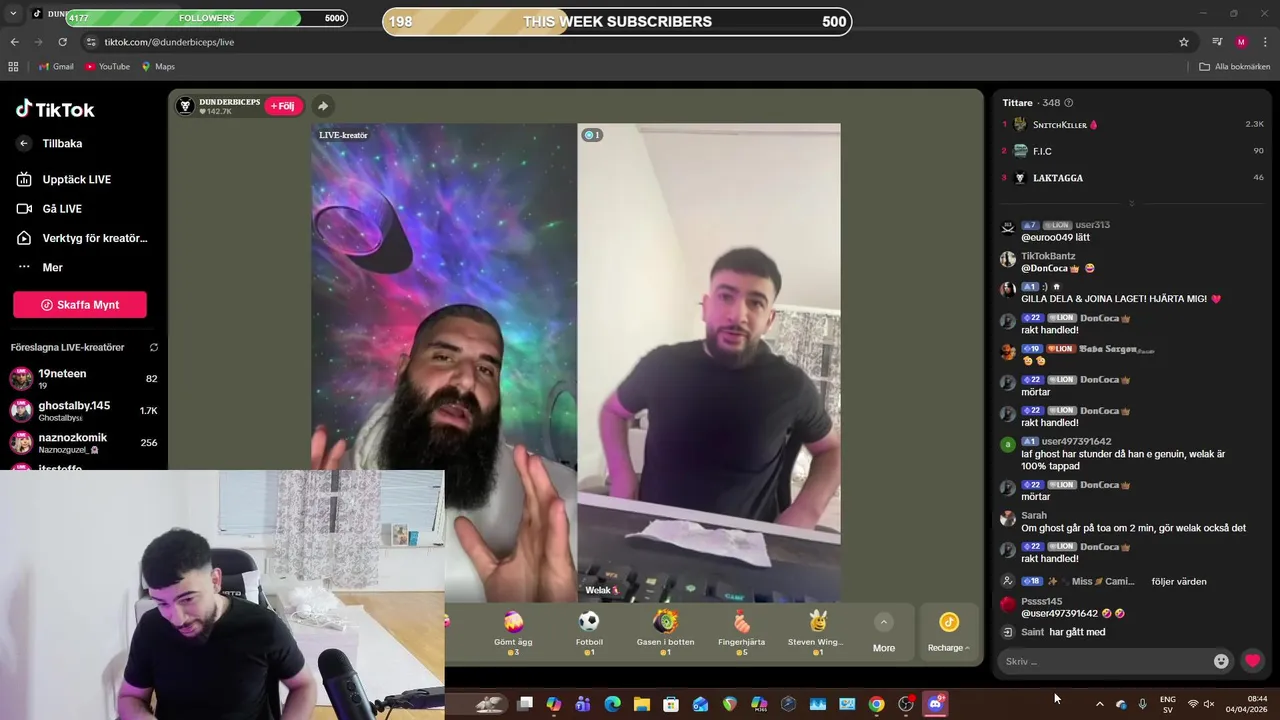The height and width of the screenshot is (720, 1280).
Task: Open the Chrome apps grid shortcut
Action: tap(13, 67)
